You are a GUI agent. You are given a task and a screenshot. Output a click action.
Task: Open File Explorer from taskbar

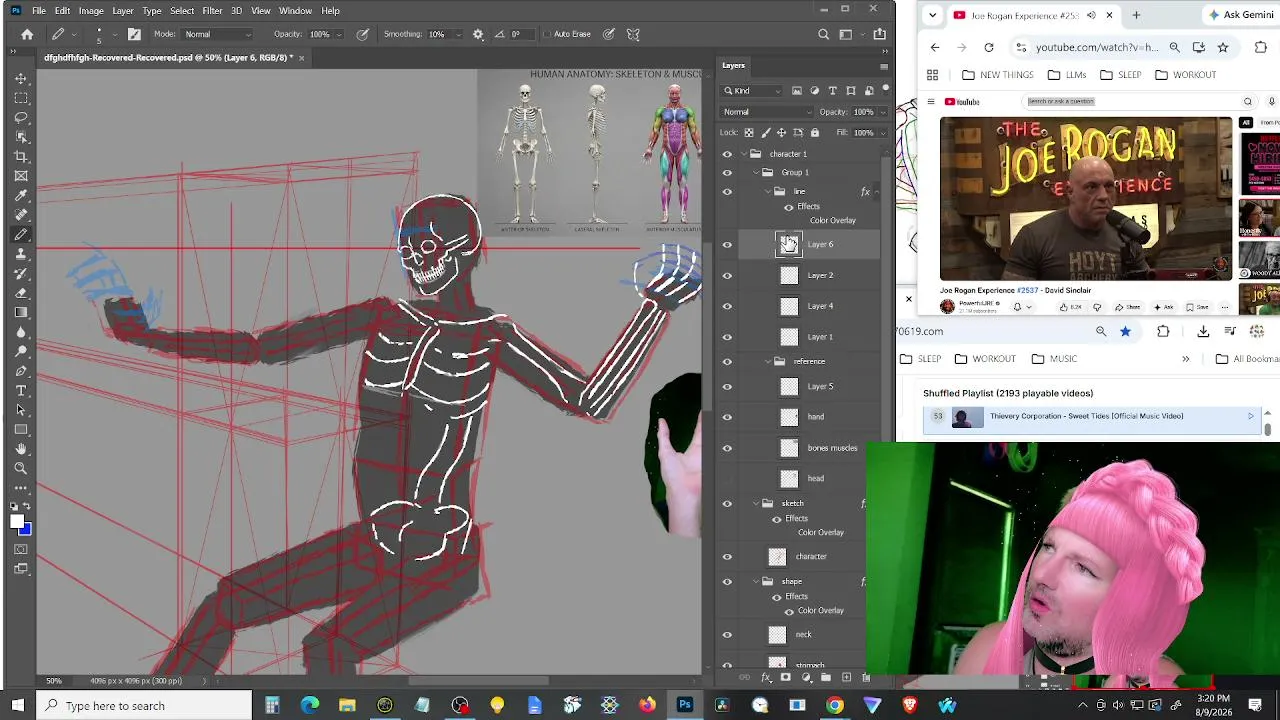(x=347, y=705)
